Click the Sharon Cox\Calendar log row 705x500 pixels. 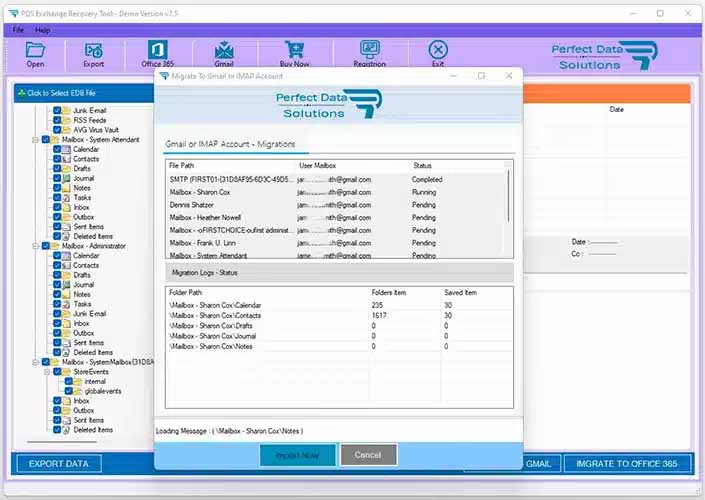point(339,305)
